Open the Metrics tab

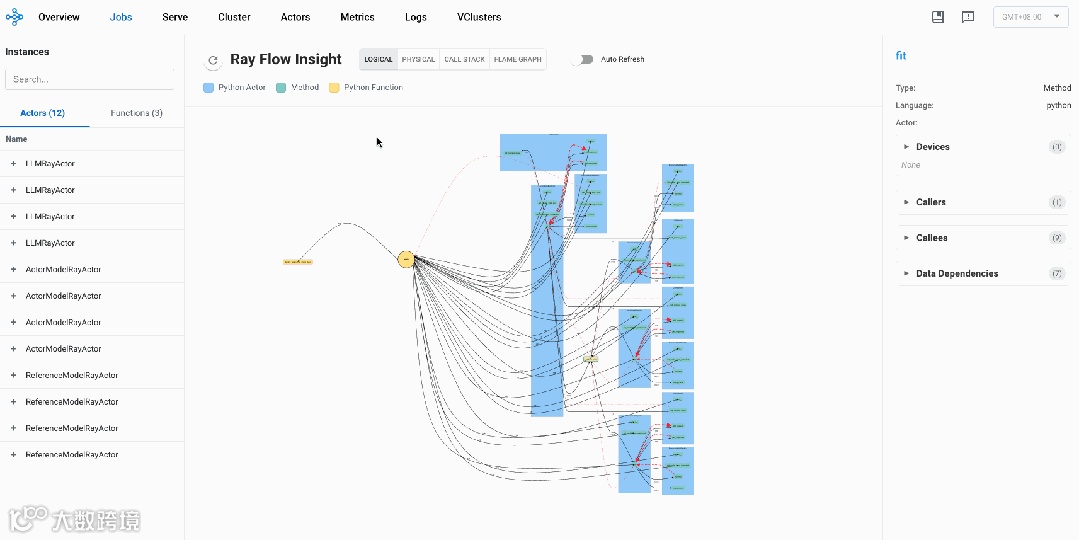coord(357,17)
